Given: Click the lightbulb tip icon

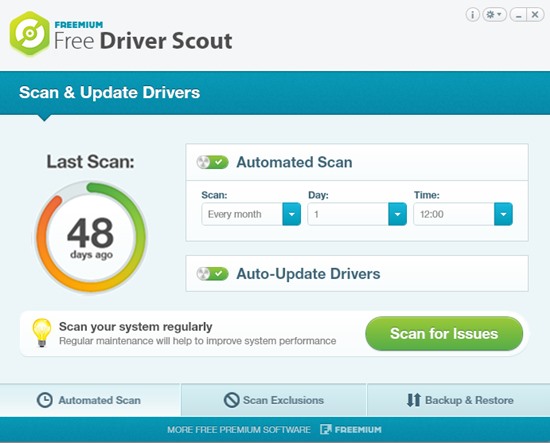Looking at the screenshot, I should click(x=42, y=333).
